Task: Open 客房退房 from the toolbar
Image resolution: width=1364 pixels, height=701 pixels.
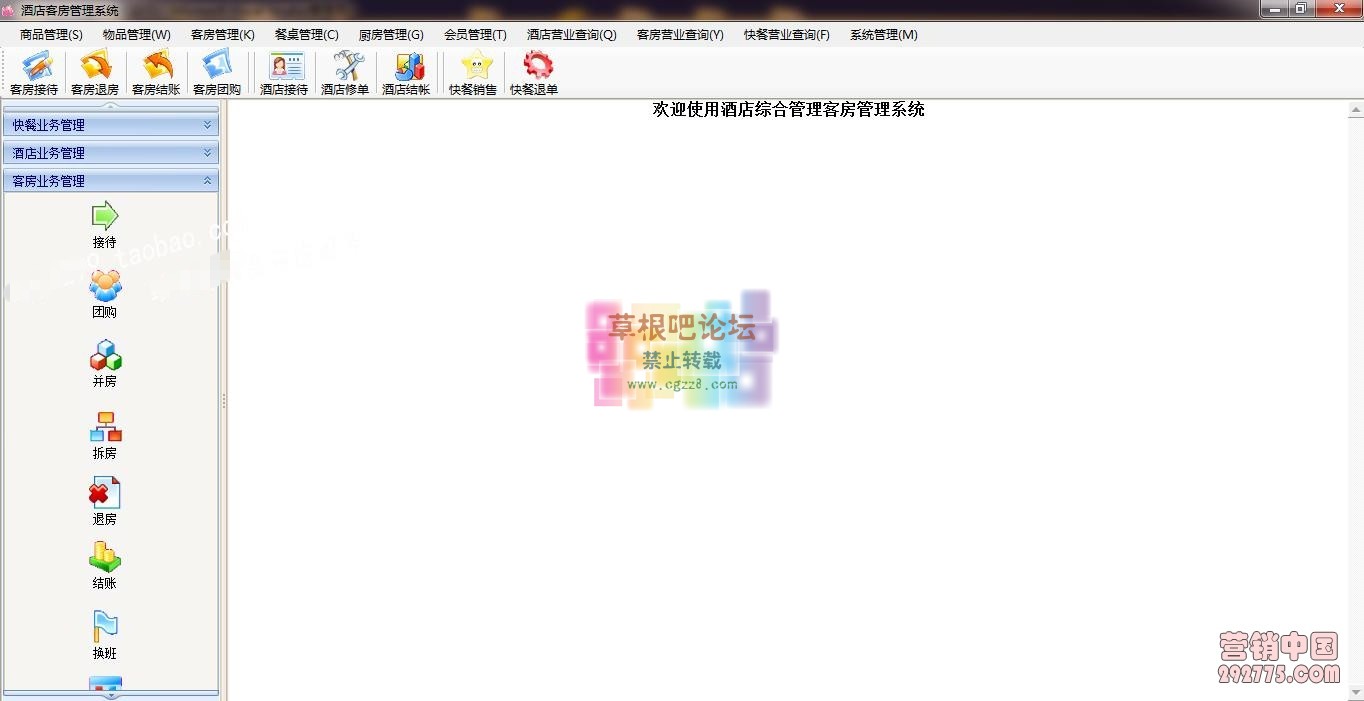Action: [x=95, y=73]
